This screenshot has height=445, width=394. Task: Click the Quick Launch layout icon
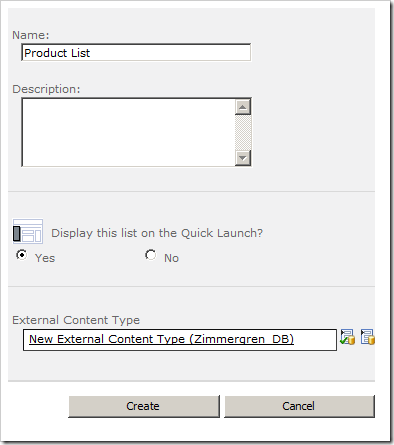(x=28, y=231)
